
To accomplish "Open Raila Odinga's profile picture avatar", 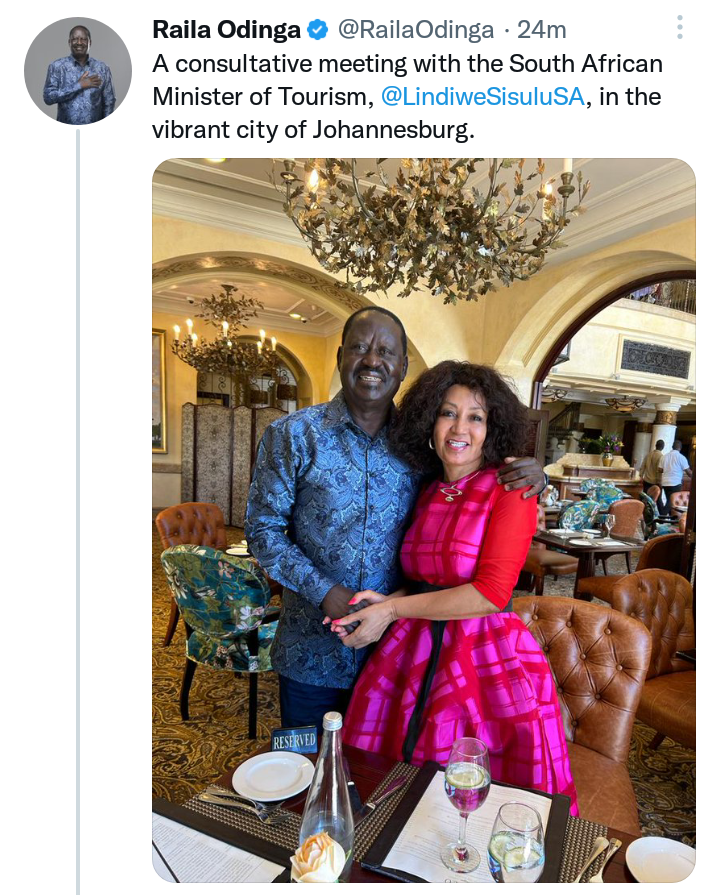I will (x=78, y=71).
